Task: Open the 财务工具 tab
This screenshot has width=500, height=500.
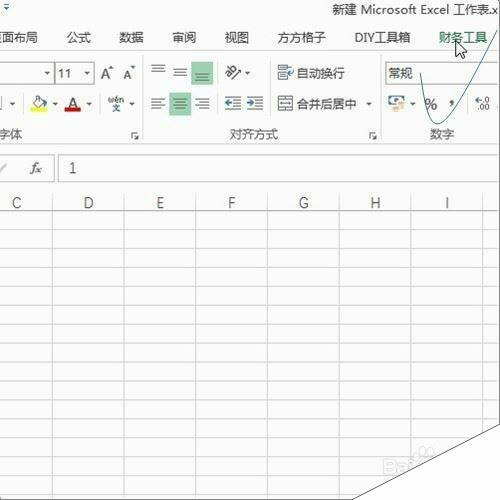Action: (463, 38)
